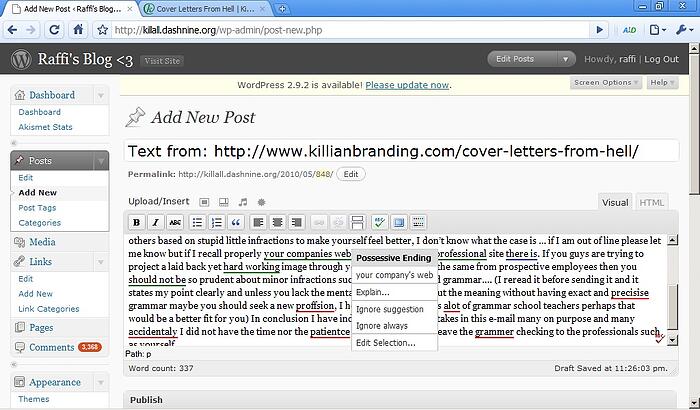The width and height of the screenshot is (700, 410).
Task: Click the editor scrollbar up arrow
Action: (x=673, y=240)
